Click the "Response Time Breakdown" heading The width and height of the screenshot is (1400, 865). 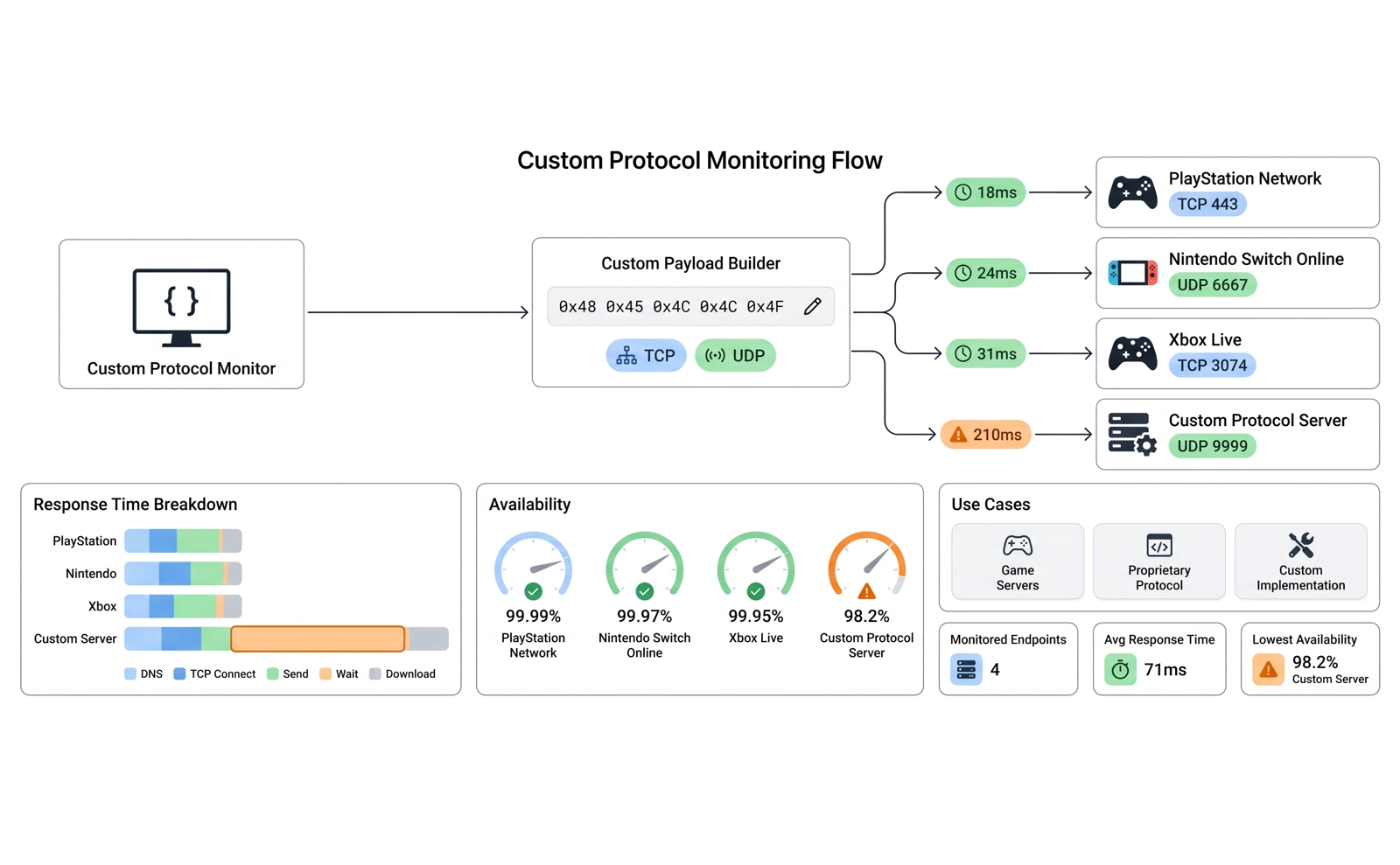(x=136, y=505)
